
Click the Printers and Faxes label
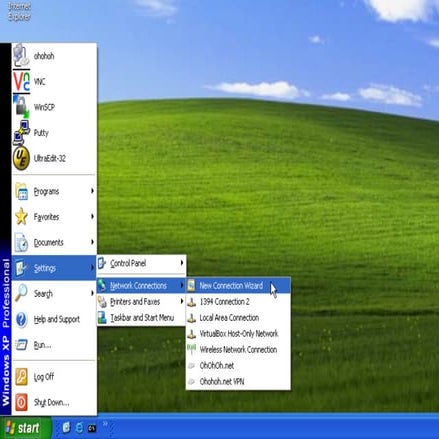pyautogui.click(x=135, y=302)
